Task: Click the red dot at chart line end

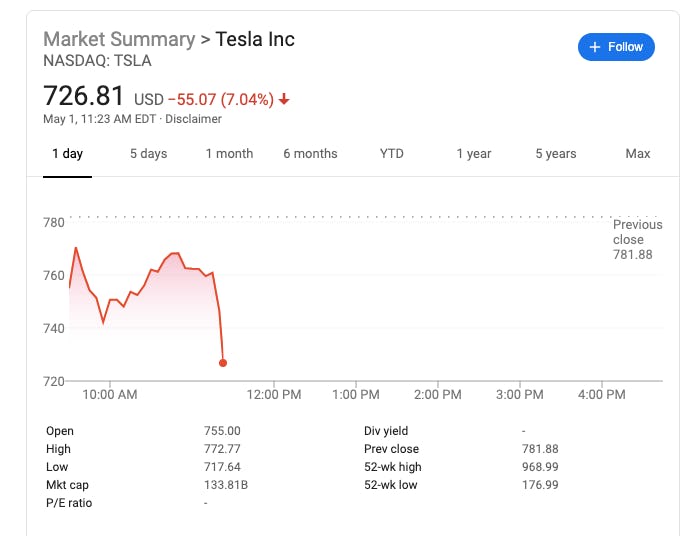Action: pyautogui.click(x=223, y=363)
